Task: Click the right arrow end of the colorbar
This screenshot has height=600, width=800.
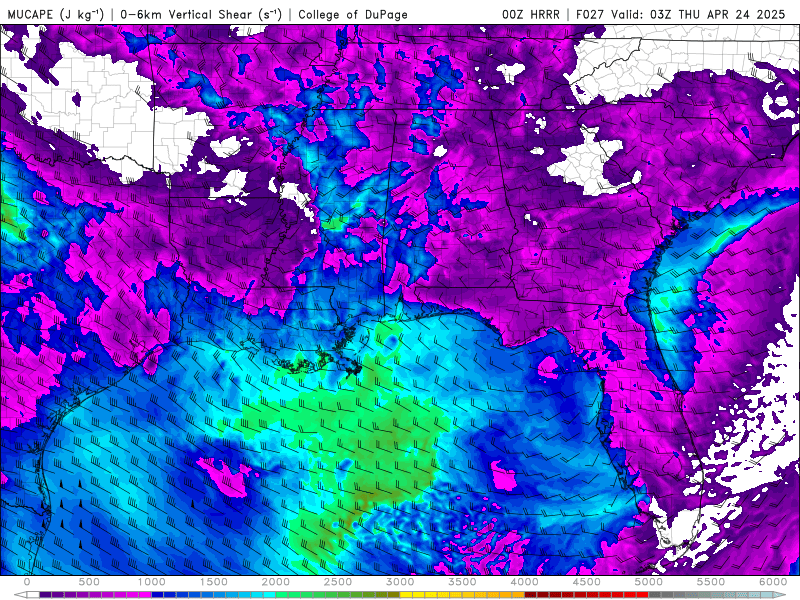Action: tap(780, 595)
